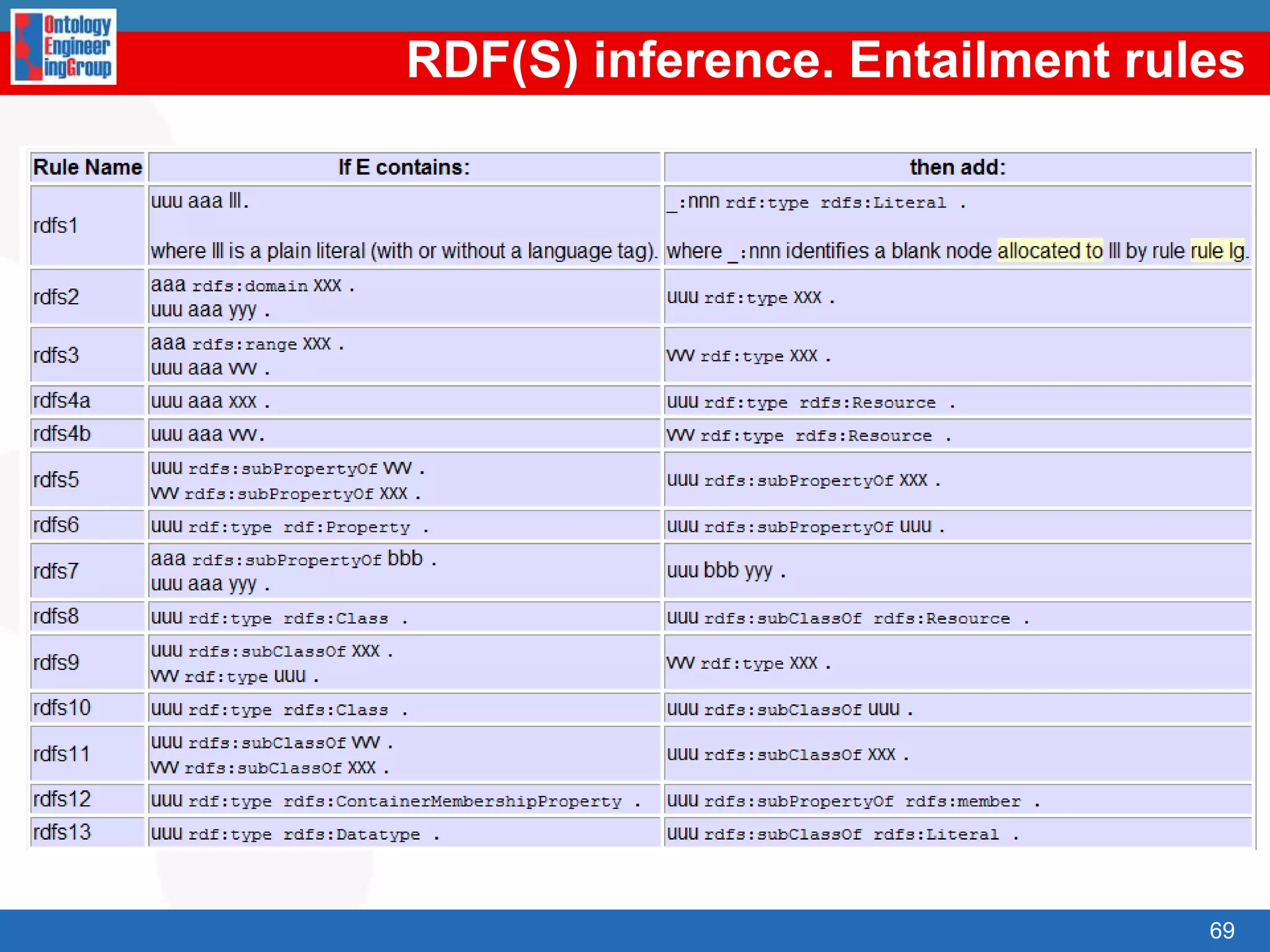The image size is (1270, 952).
Task: Select the rdfs1 rule name cell
Action: click(56, 226)
